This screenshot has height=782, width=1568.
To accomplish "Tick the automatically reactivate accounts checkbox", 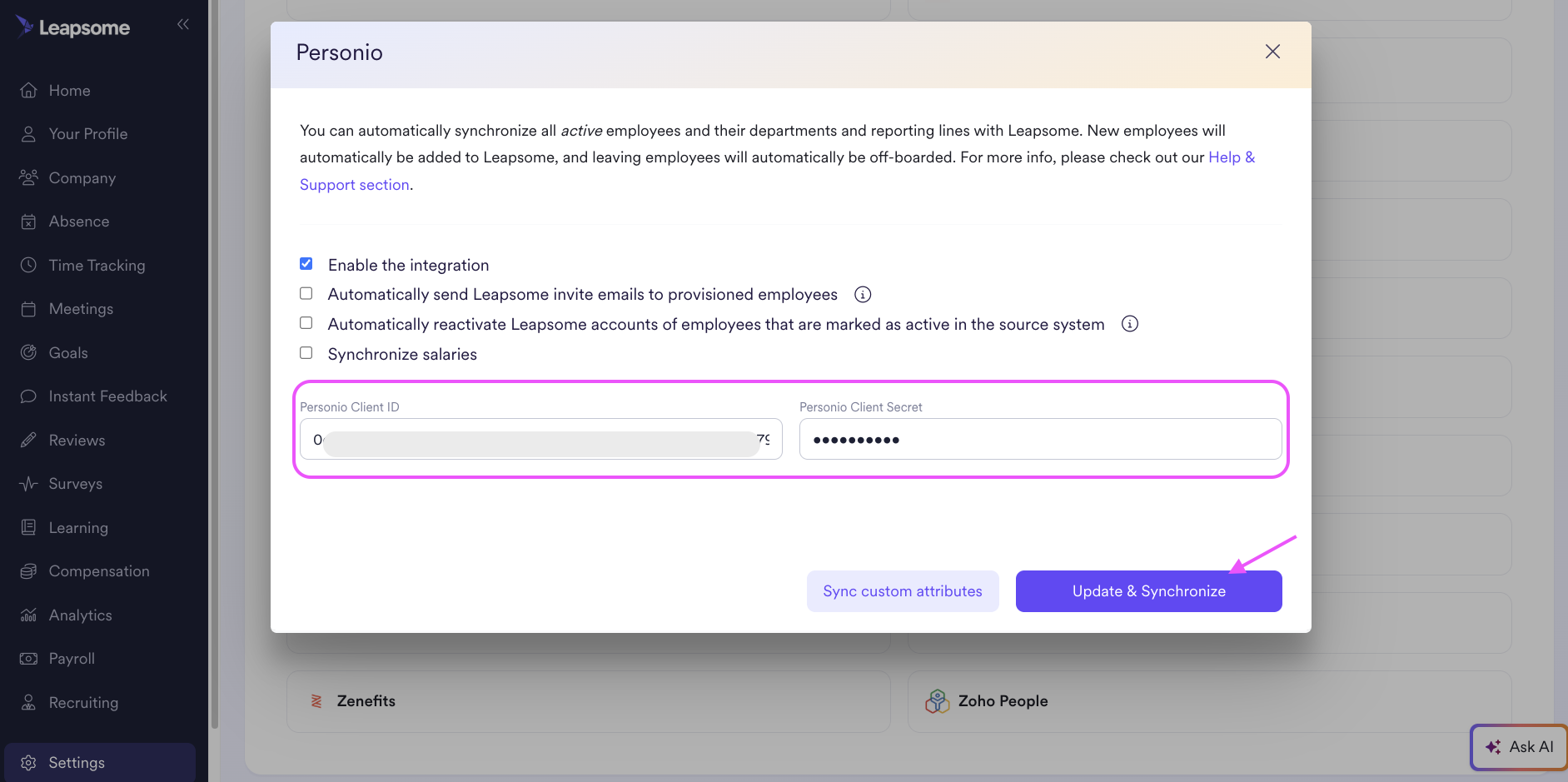I will coord(306,323).
